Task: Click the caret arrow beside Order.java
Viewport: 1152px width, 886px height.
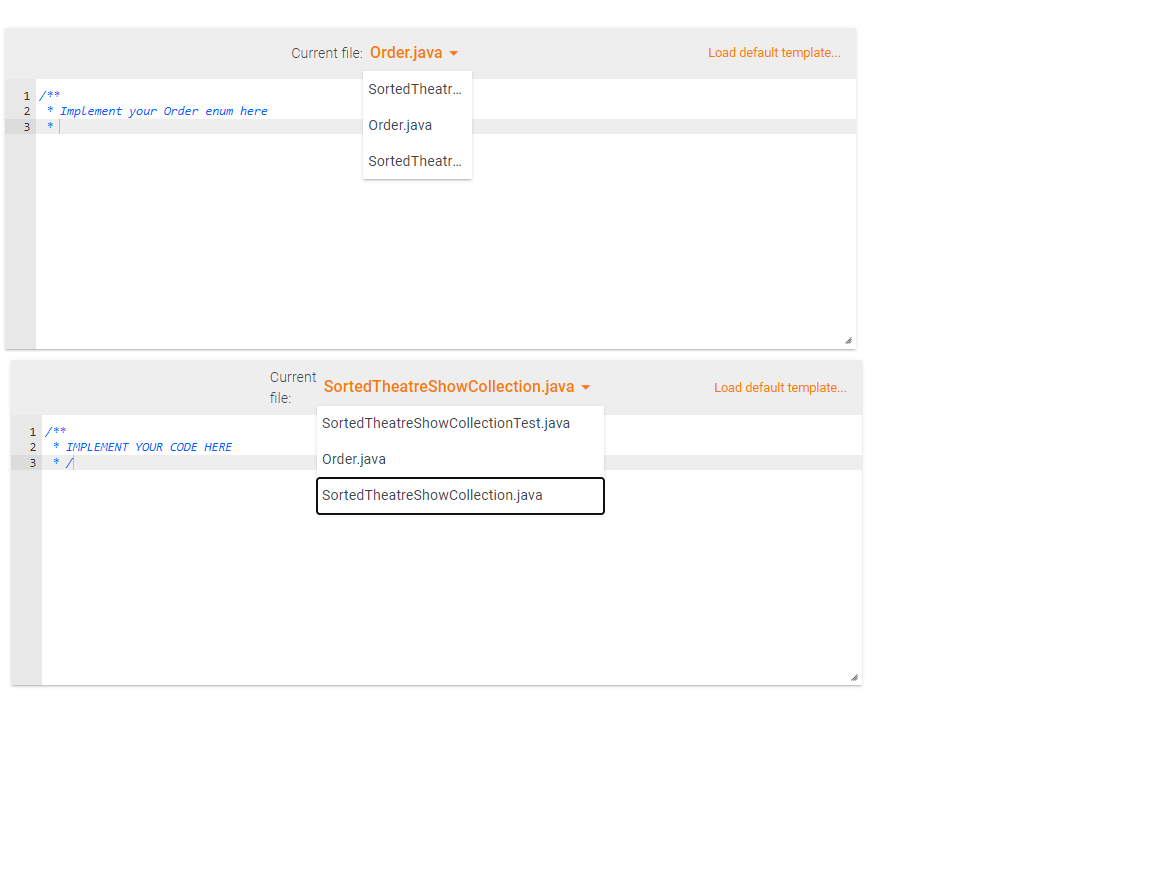Action: point(453,54)
